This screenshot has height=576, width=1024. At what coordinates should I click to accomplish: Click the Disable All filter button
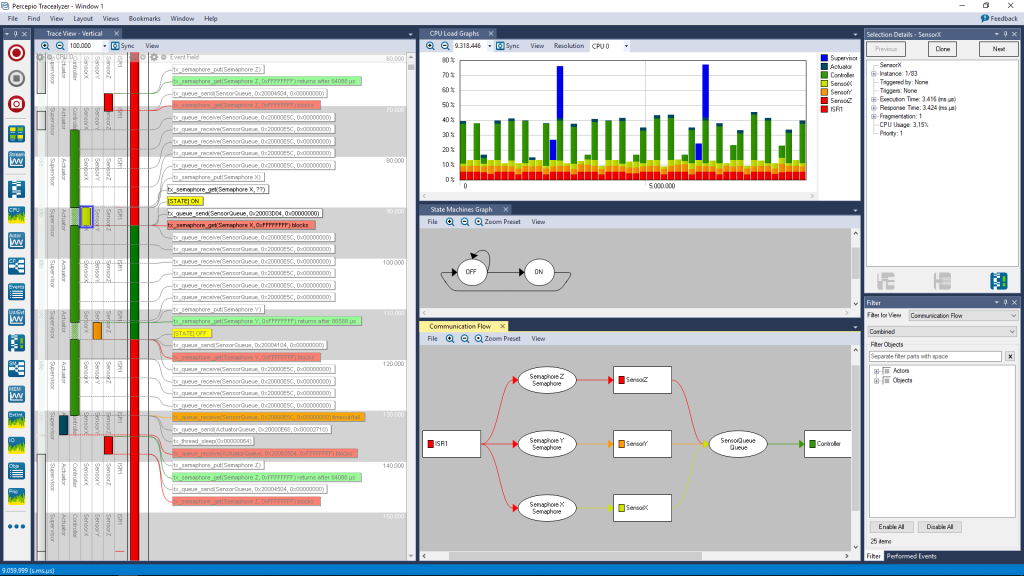pos(940,527)
